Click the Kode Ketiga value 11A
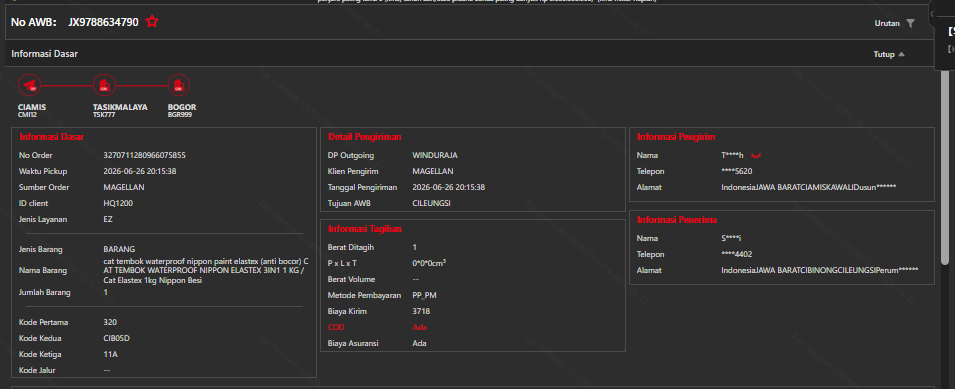This screenshot has height=389, width=955. click(x=110, y=354)
